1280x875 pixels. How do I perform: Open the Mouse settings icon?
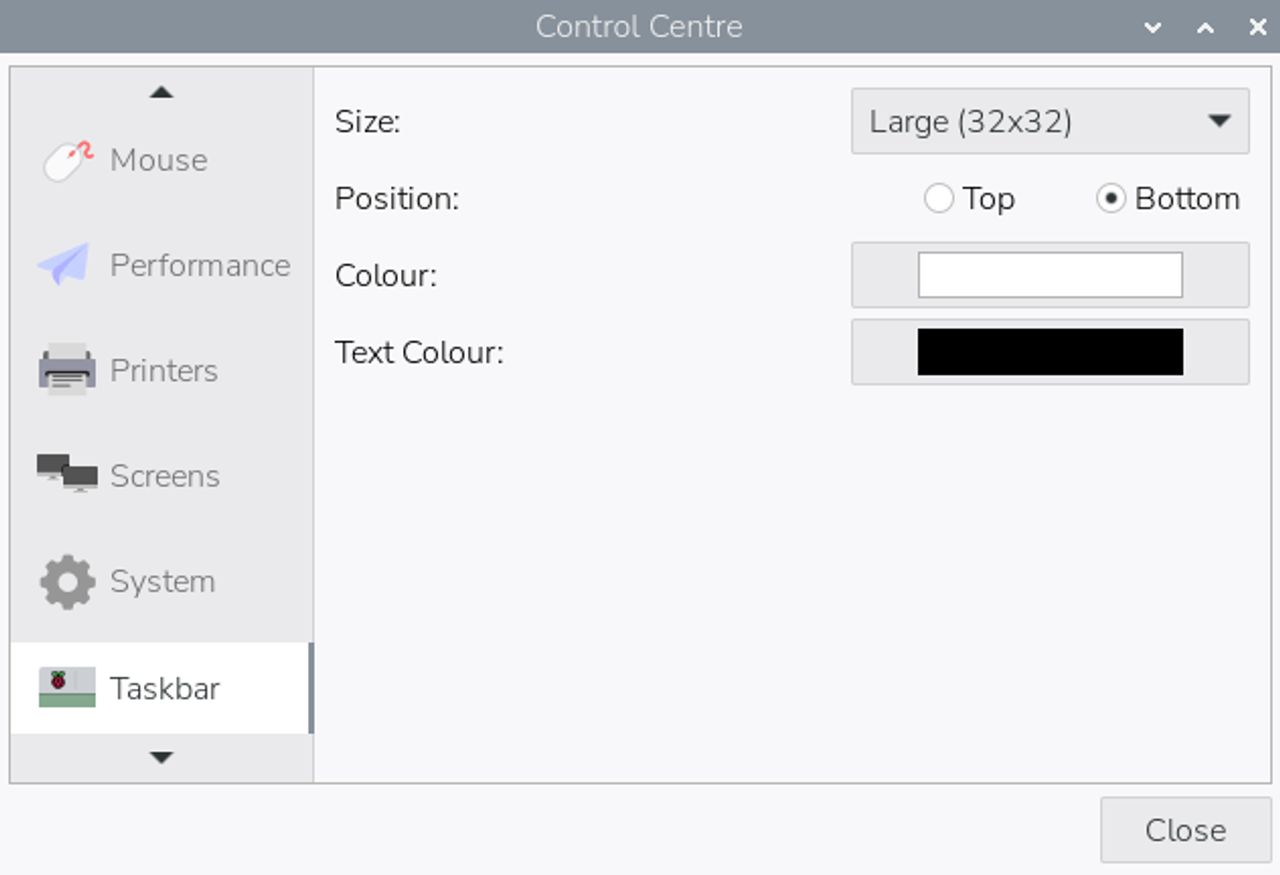pos(68,160)
